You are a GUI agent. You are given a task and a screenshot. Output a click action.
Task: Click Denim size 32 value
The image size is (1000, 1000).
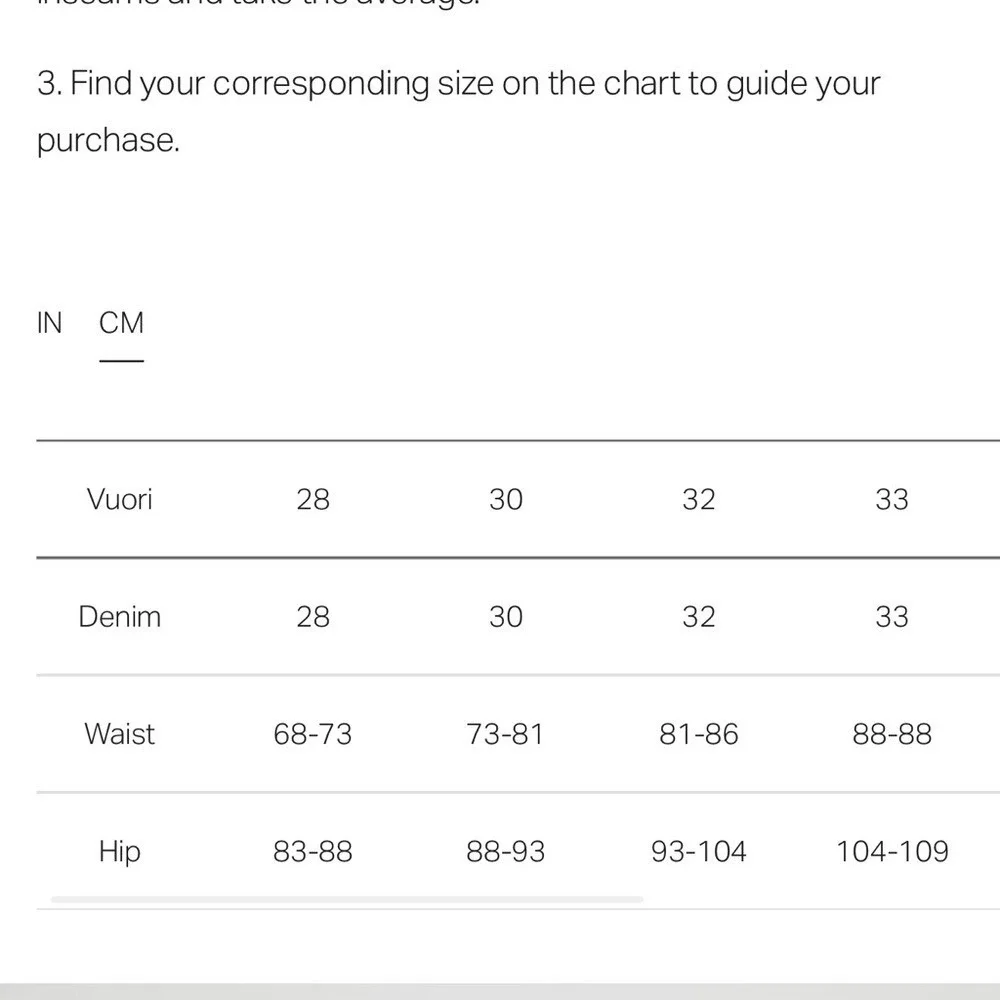tap(699, 617)
